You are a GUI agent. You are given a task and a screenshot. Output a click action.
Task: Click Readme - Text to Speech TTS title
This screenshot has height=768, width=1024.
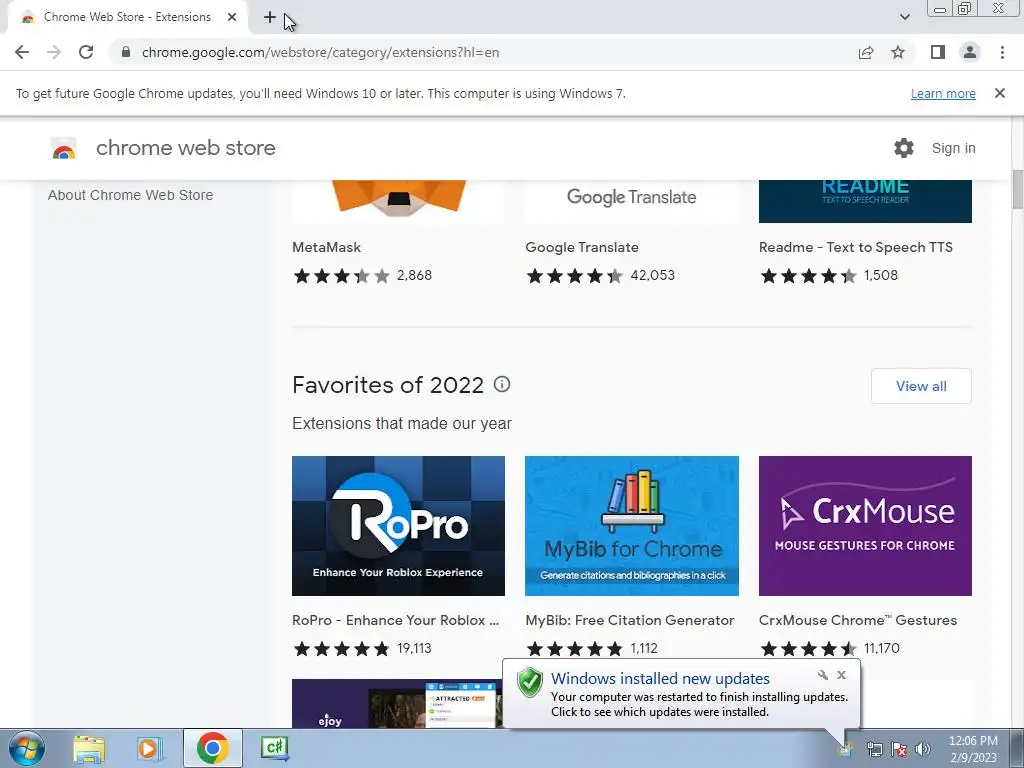tap(856, 248)
